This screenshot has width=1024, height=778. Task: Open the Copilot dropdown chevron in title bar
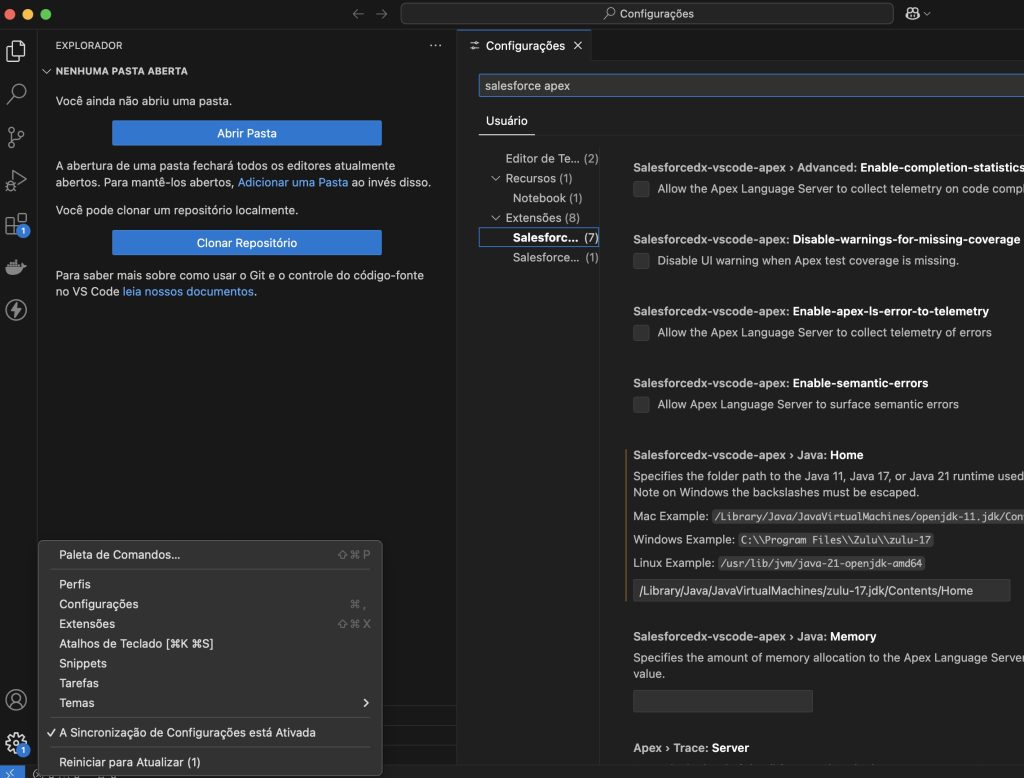[927, 14]
